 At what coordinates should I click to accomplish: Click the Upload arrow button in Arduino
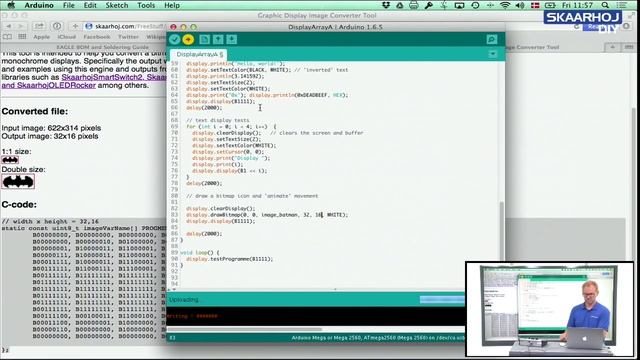point(188,39)
